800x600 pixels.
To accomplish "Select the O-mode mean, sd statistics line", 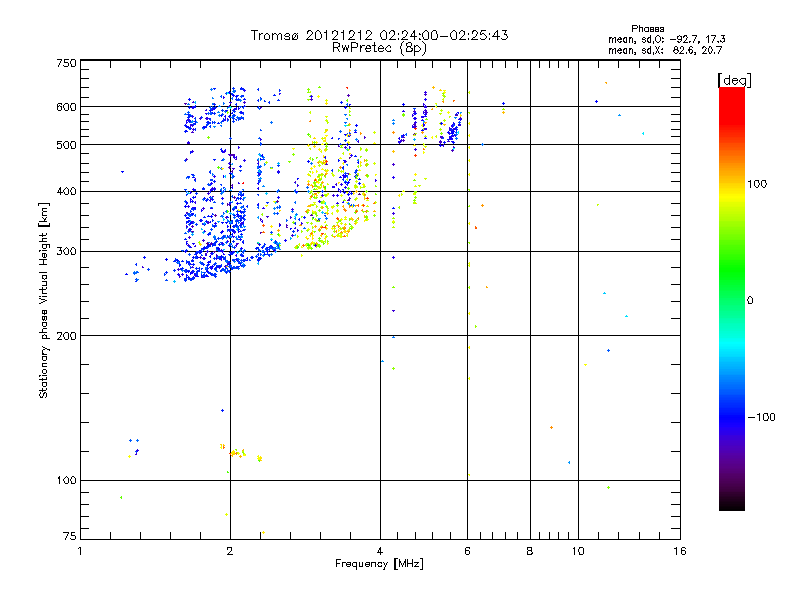I will coord(666,38).
